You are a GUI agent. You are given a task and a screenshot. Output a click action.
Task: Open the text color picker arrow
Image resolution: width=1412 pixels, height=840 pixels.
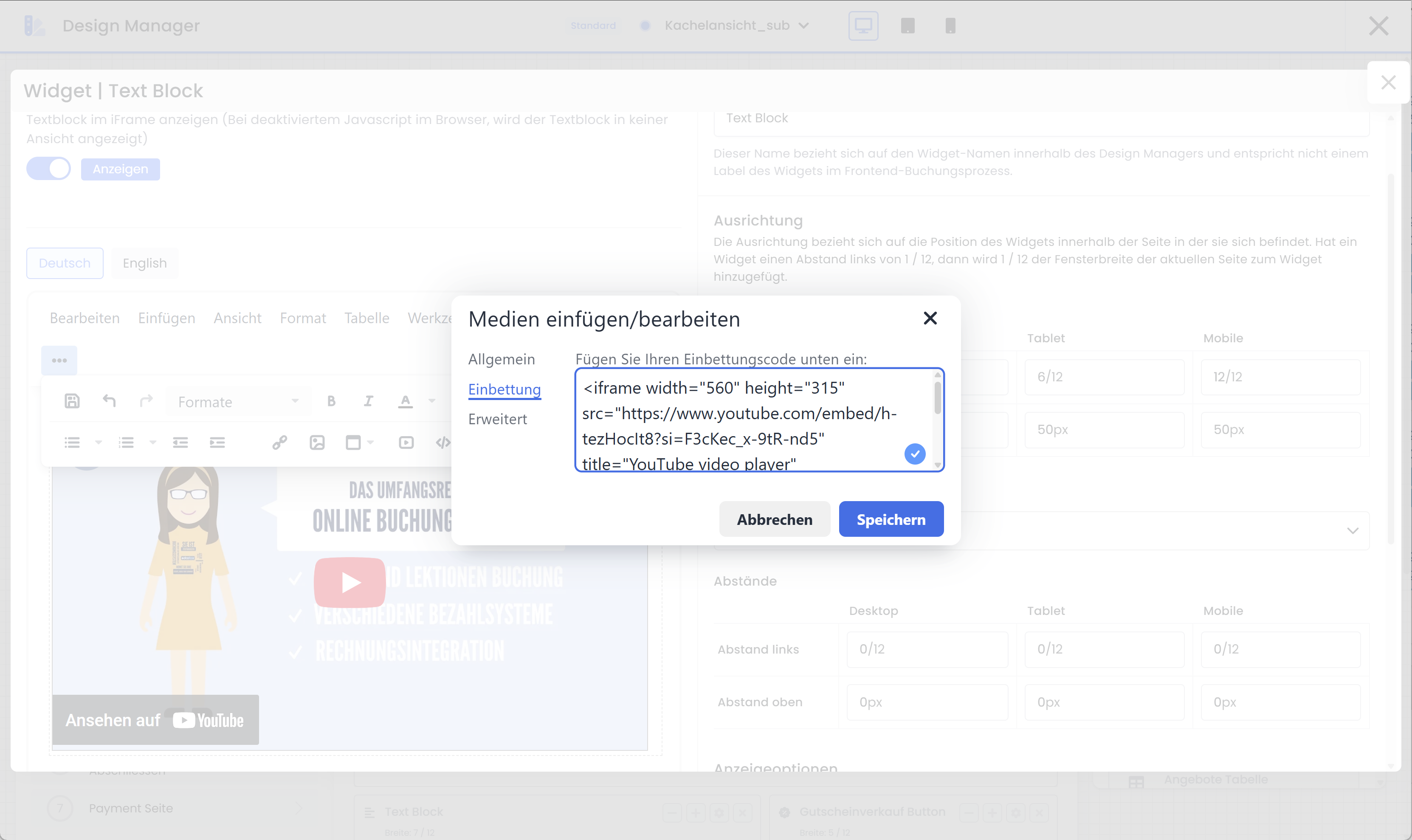click(x=432, y=401)
